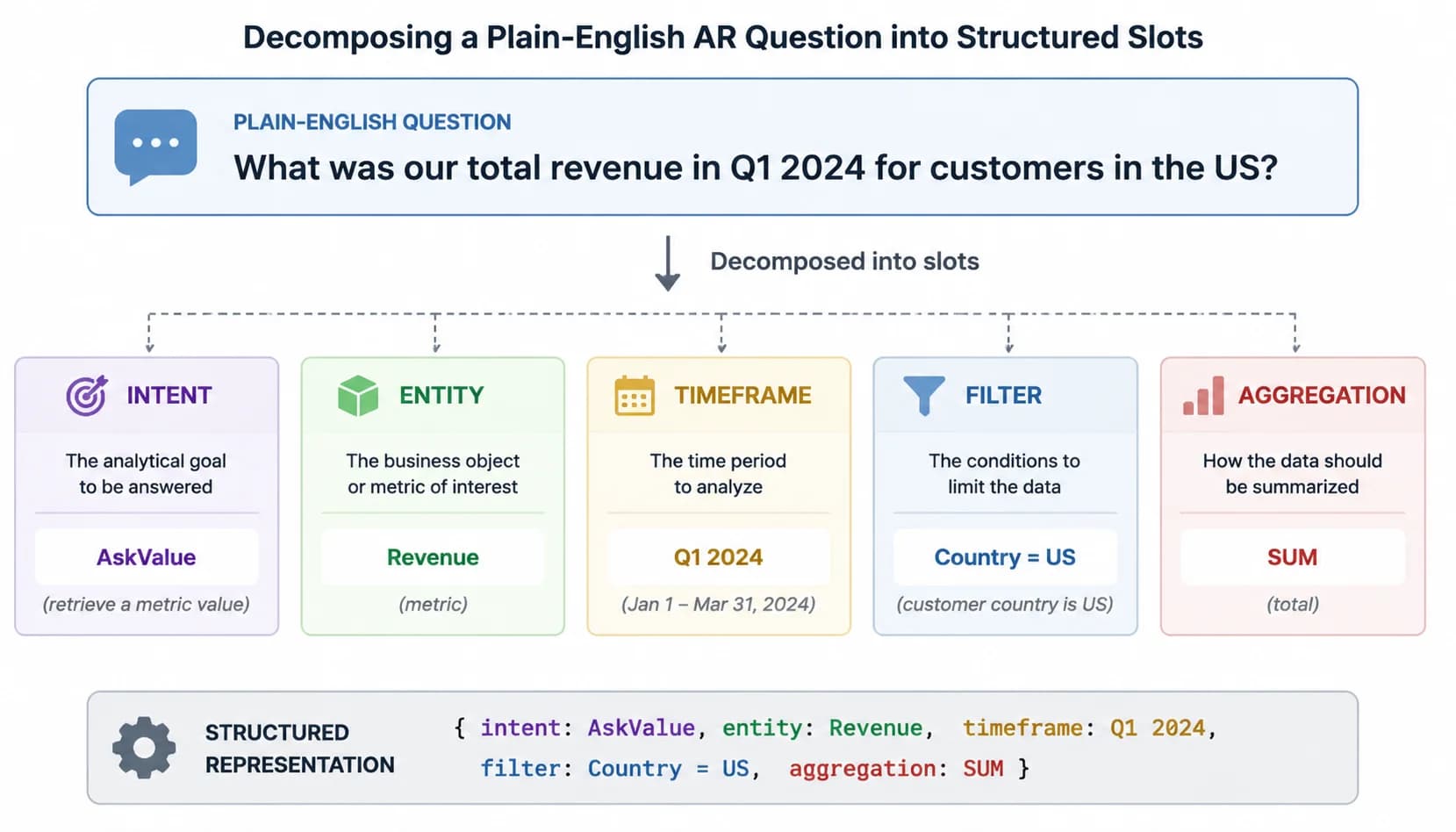Select the Revenue value box

pyautogui.click(x=433, y=557)
